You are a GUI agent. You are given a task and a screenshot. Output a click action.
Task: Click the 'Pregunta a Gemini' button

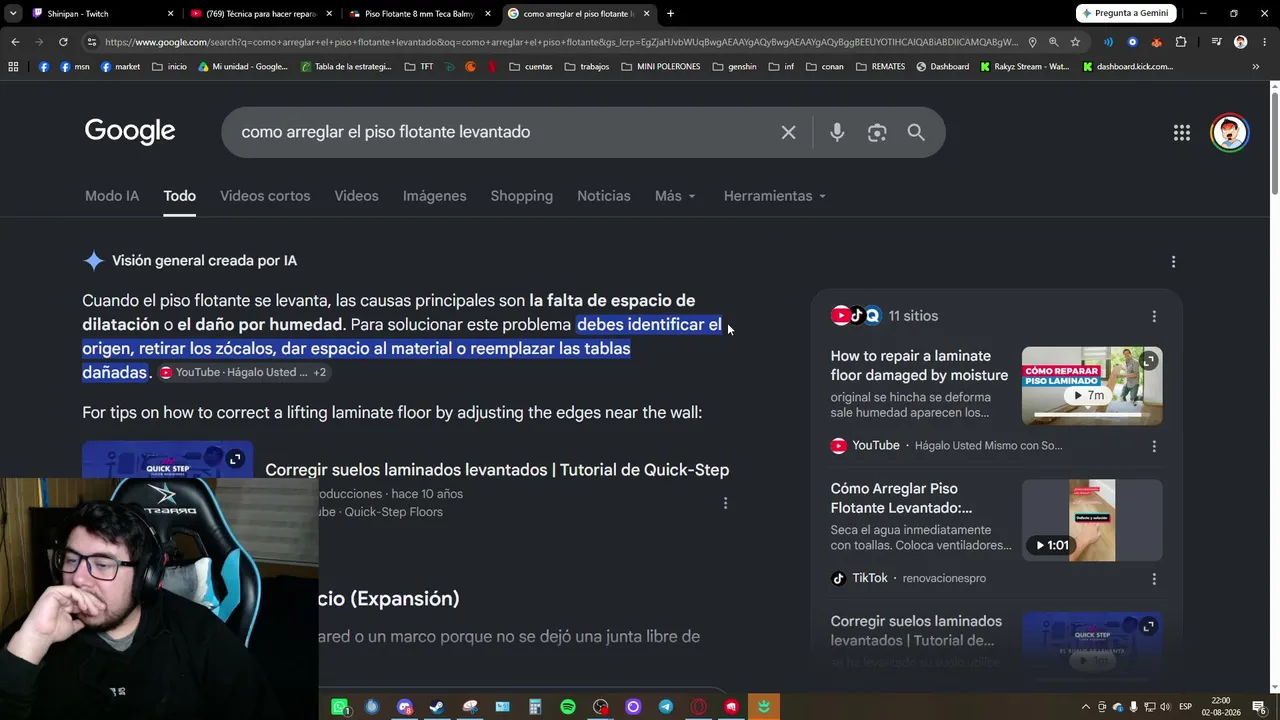[x=1126, y=13]
